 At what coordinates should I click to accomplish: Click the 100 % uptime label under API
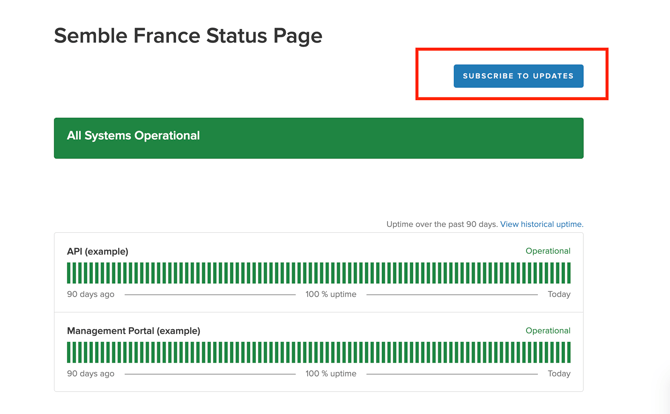tap(331, 294)
